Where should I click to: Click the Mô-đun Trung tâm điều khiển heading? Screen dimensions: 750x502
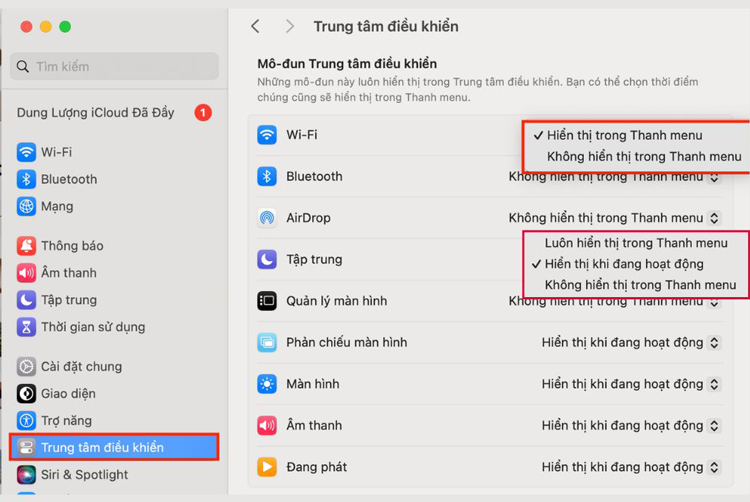[347, 64]
